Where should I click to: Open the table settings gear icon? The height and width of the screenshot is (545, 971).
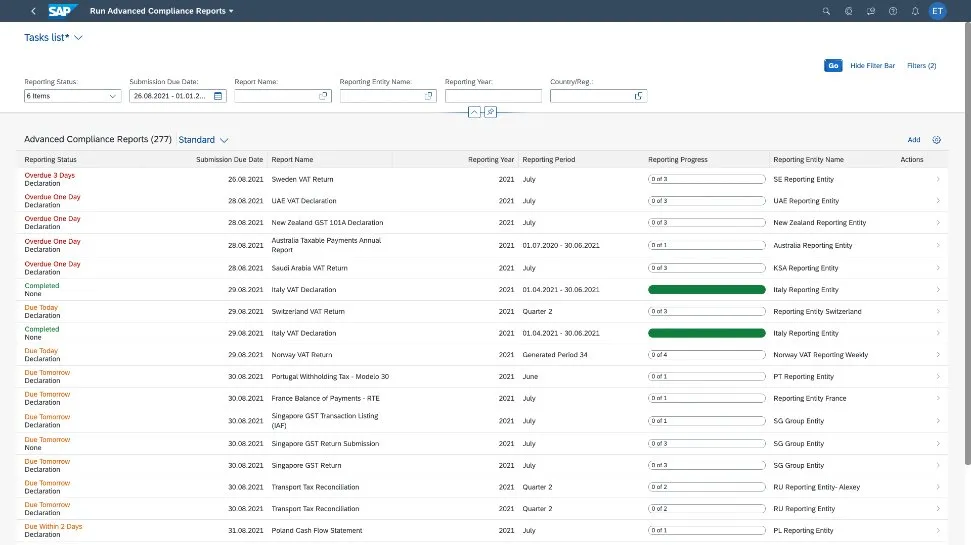pyautogui.click(x=937, y=140)
